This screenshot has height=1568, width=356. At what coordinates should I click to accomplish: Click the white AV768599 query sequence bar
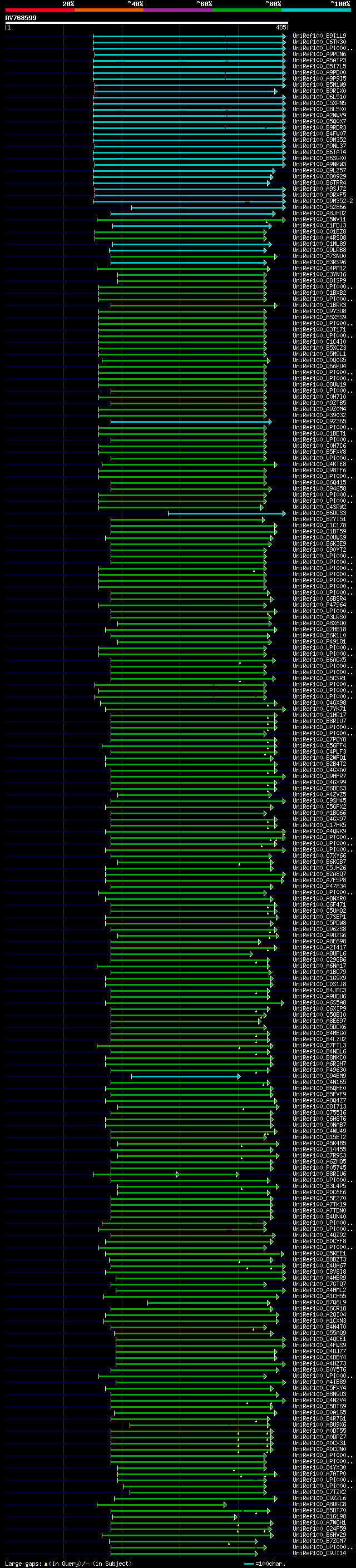coord(147,23)
